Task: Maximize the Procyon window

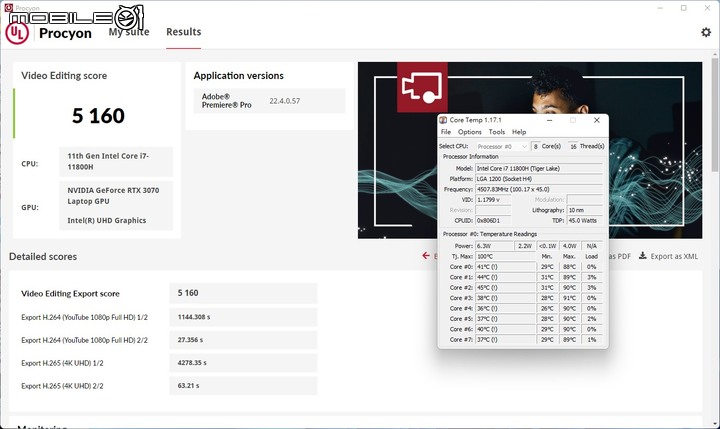Action: coord(684,8)
